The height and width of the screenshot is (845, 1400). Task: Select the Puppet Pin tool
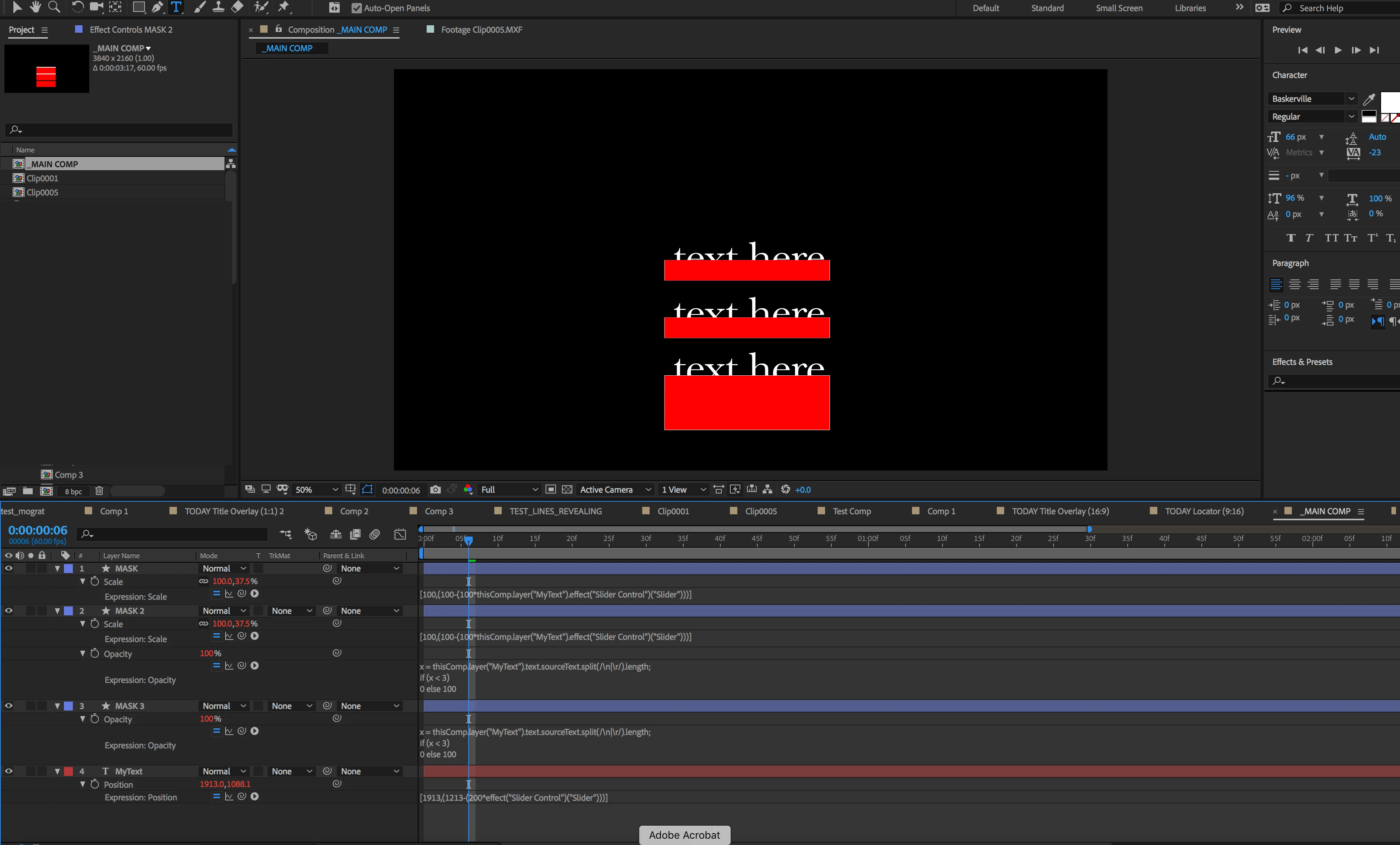(x=283, y=7)
